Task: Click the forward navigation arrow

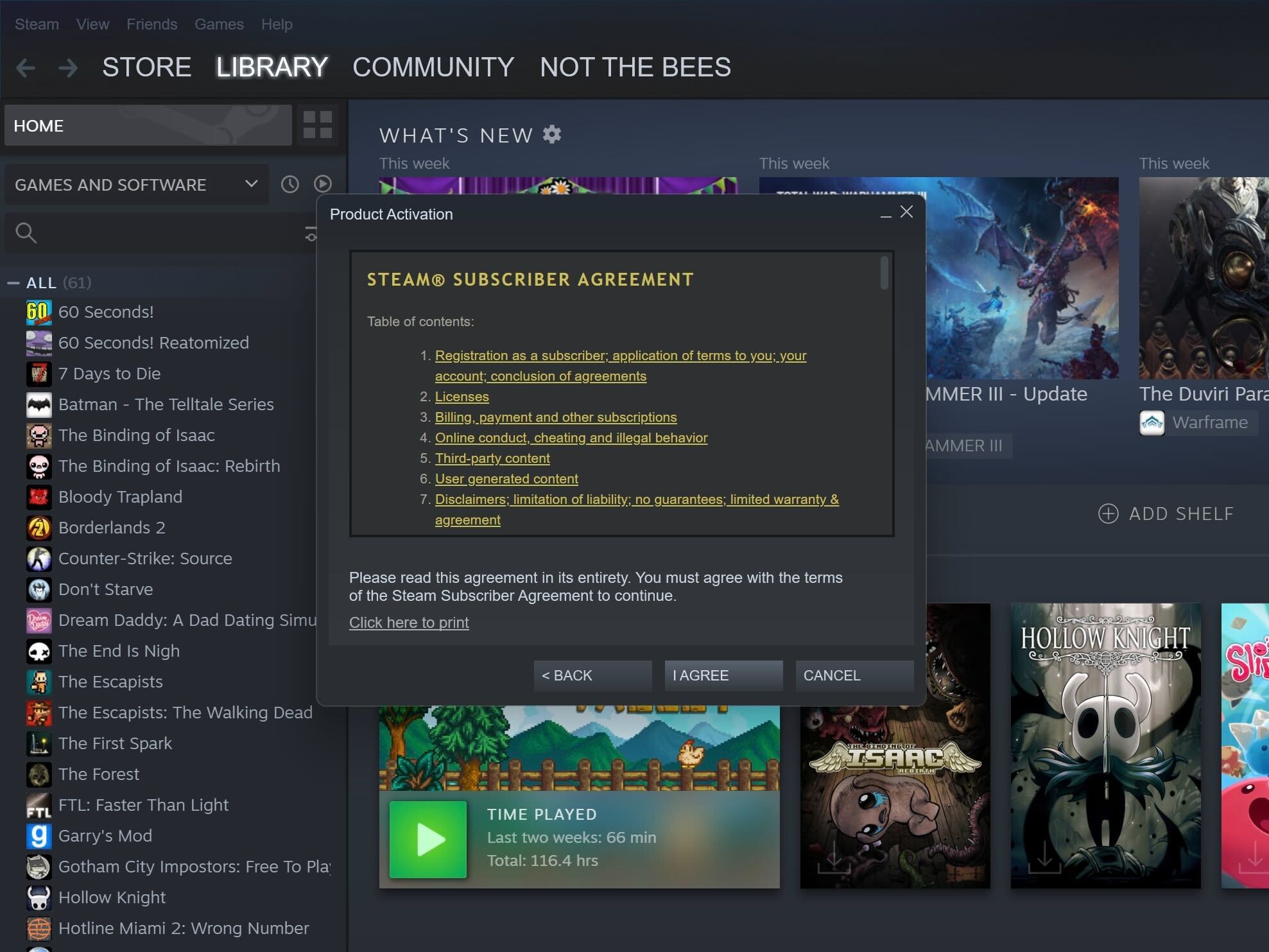Action: [67, 67]
